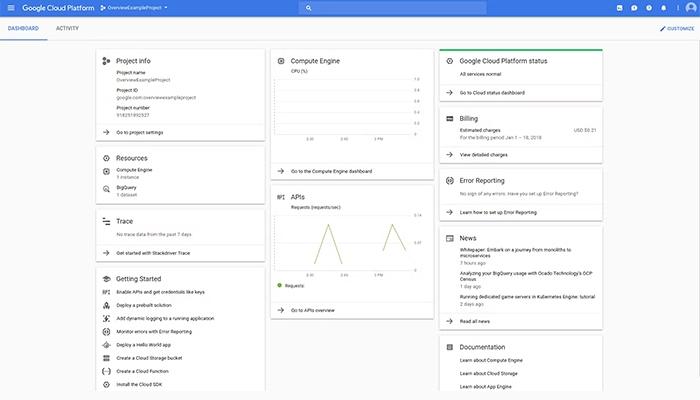Open Enable APIs and get credentials link
The image size is (700, 400).
click(x=160, y=292)
